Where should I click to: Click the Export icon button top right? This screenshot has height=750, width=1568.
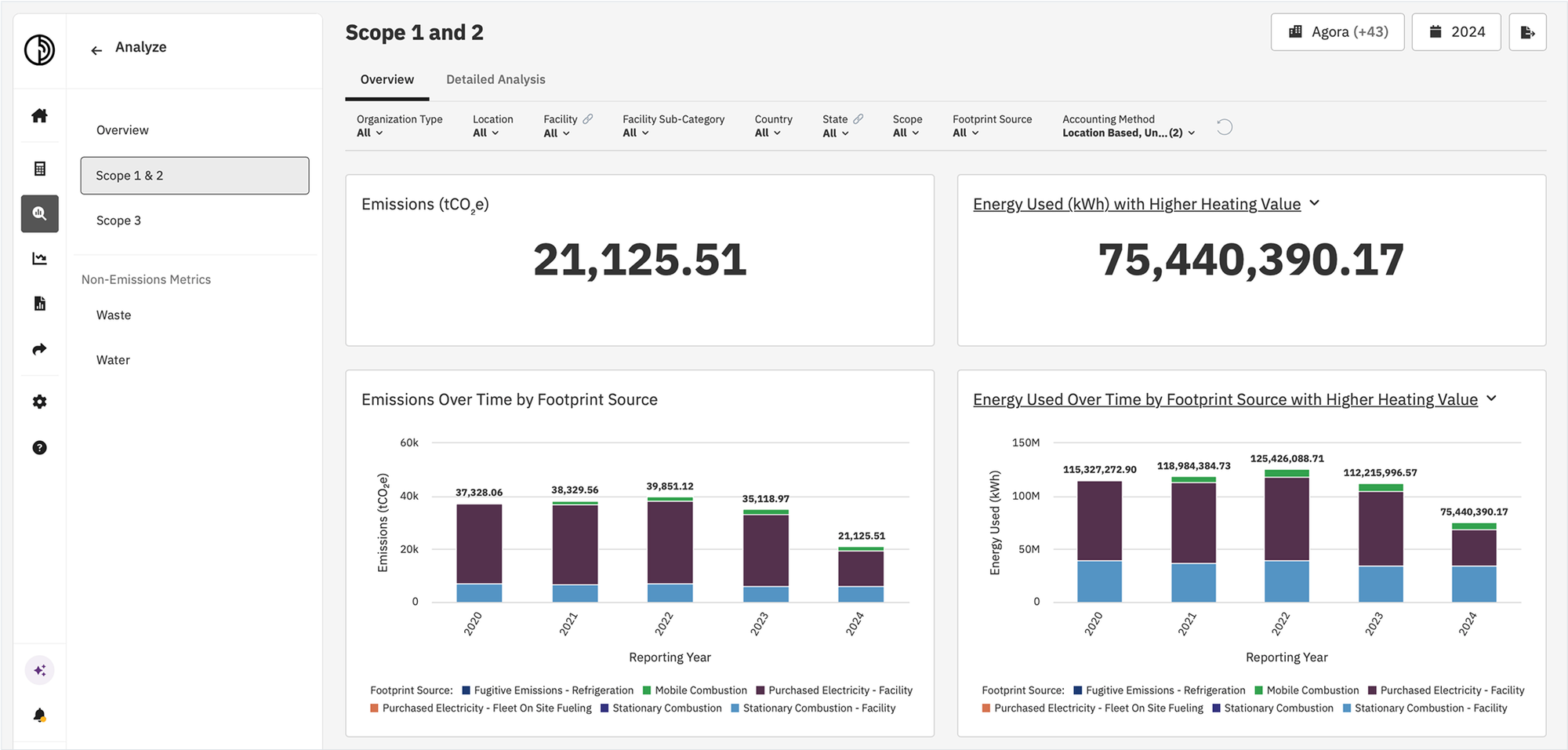pyautogui.click(x=1527, y=31)
